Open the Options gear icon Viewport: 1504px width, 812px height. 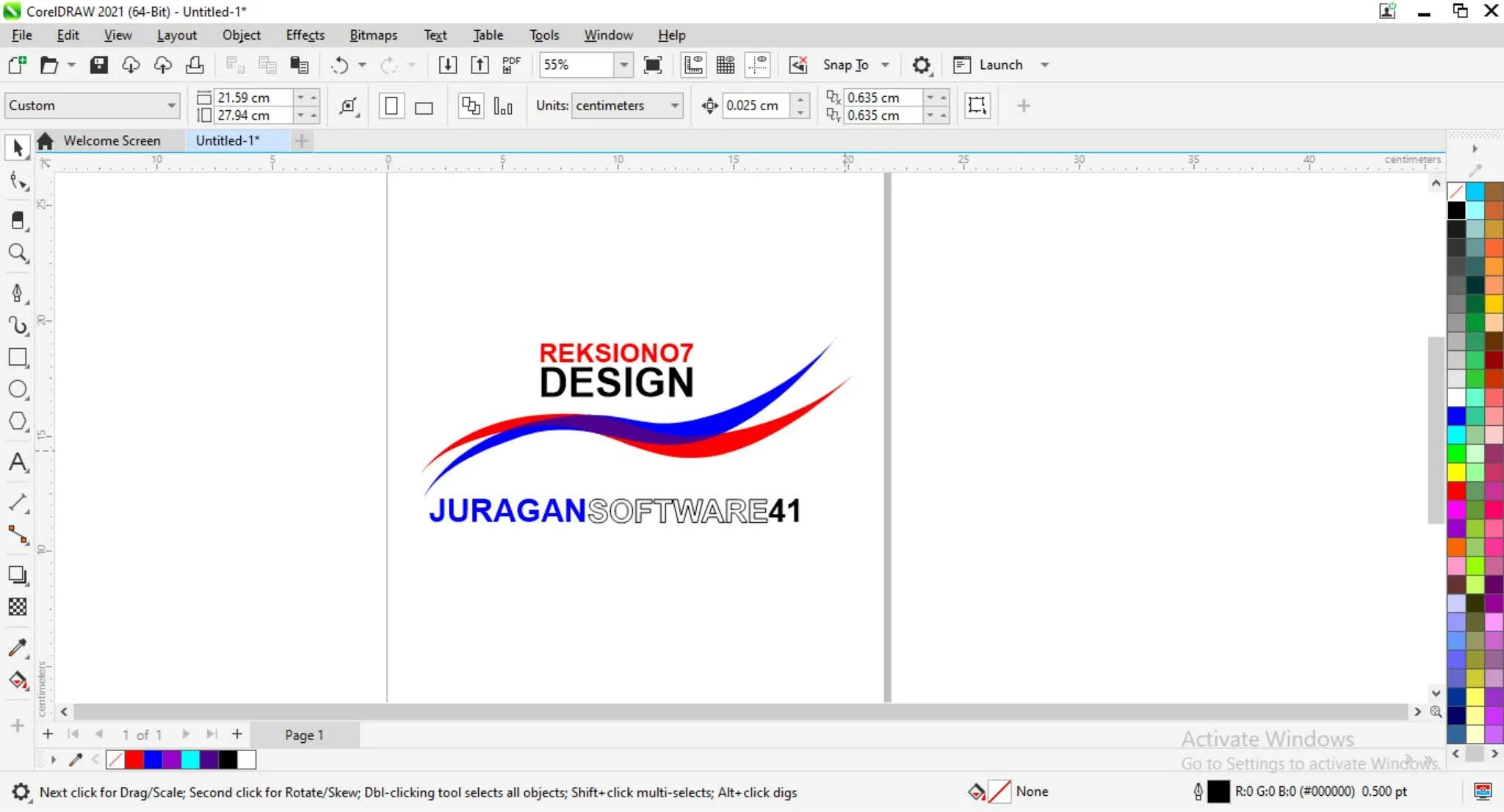[921, 65]
